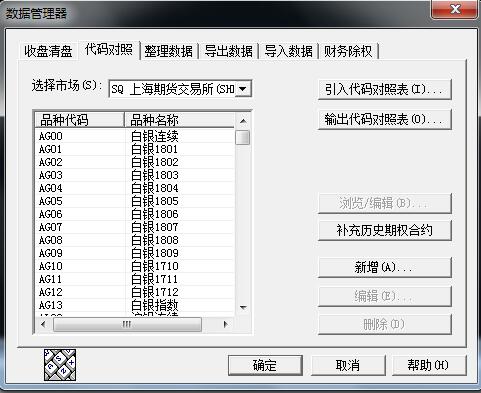Click the 新增(A) button
Viewport: 481px width, 393px height.
(x=385, y=267)
